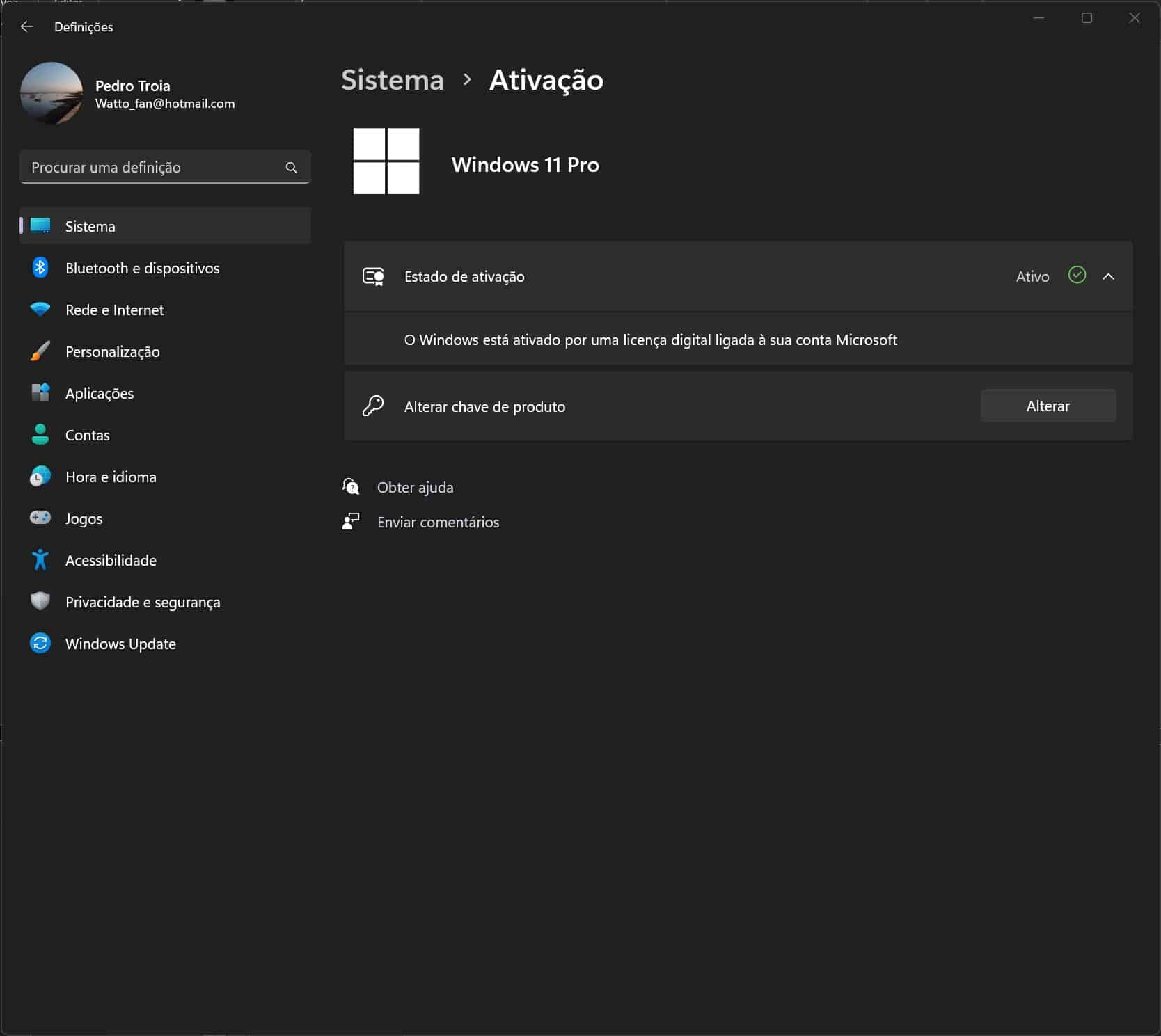The width and height of the screenshot is (1161, 1036).
Task: Open Bluetooth e dispositivos via its icon
Action: coord(40,268)
